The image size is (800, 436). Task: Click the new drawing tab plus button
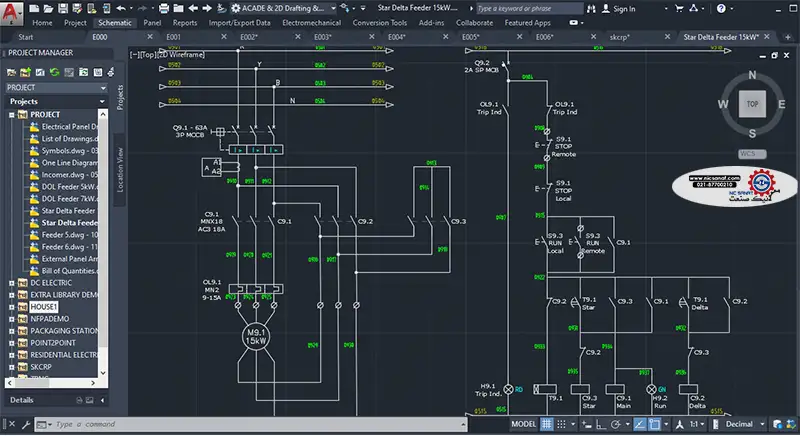tap(788, 37)
